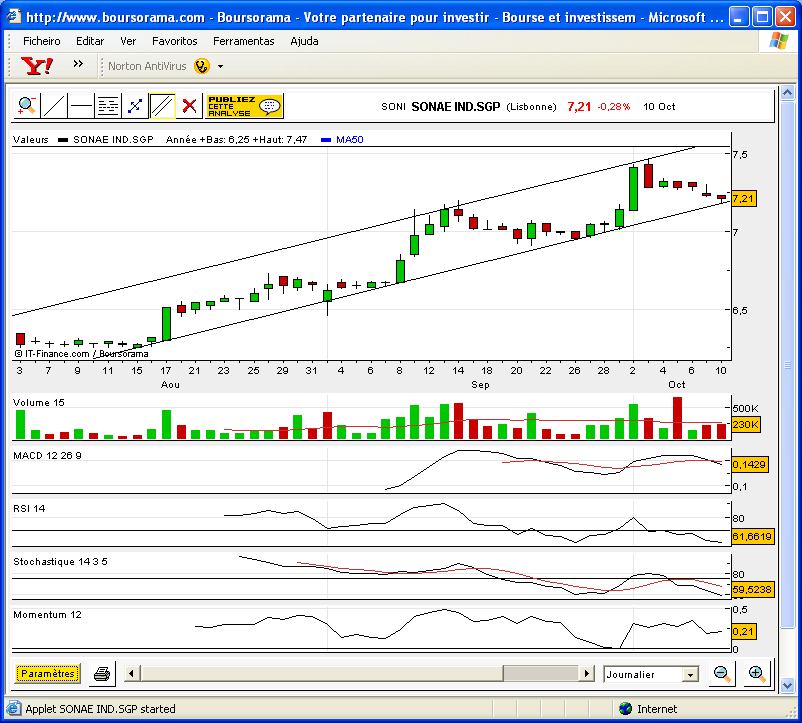Select the magnifier zoom tool icon
Image resolution: width=802 pixels, height=723 pixels.
[x=27, y=106]
